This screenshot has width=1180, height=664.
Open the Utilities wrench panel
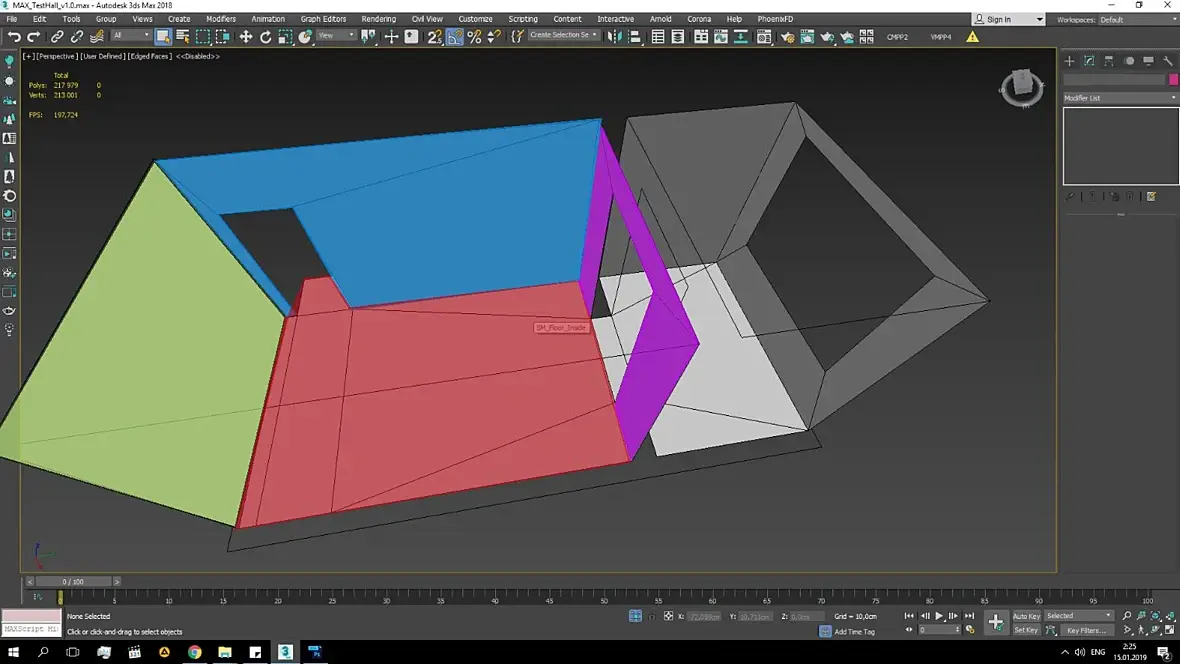pyautogui.click(x=1168, y=61)
